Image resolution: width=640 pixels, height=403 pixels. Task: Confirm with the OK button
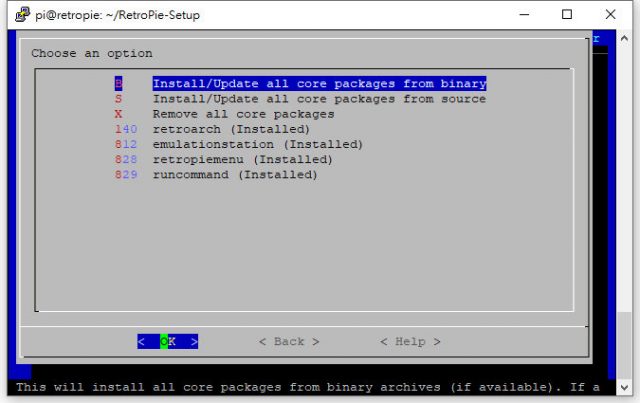[x=168, y=341]
